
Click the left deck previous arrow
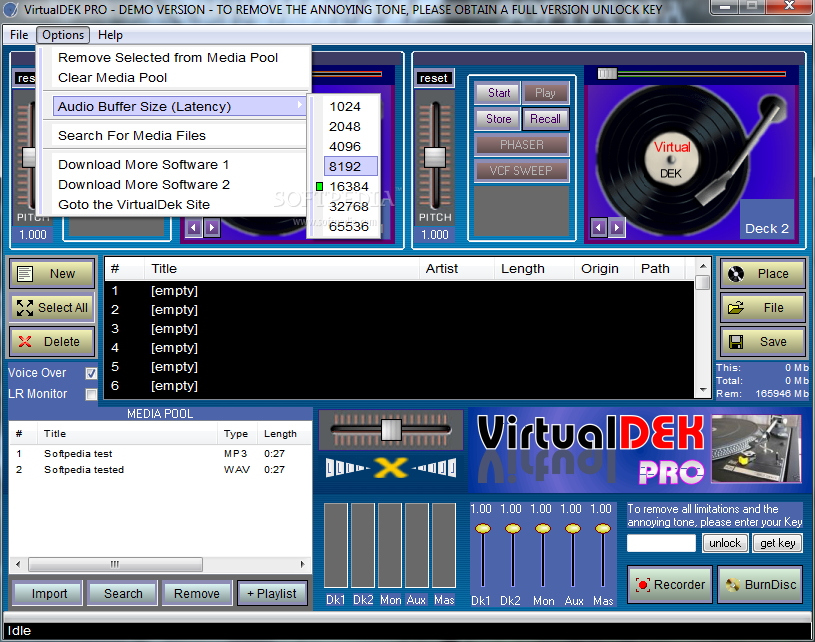tap(193, 228)
